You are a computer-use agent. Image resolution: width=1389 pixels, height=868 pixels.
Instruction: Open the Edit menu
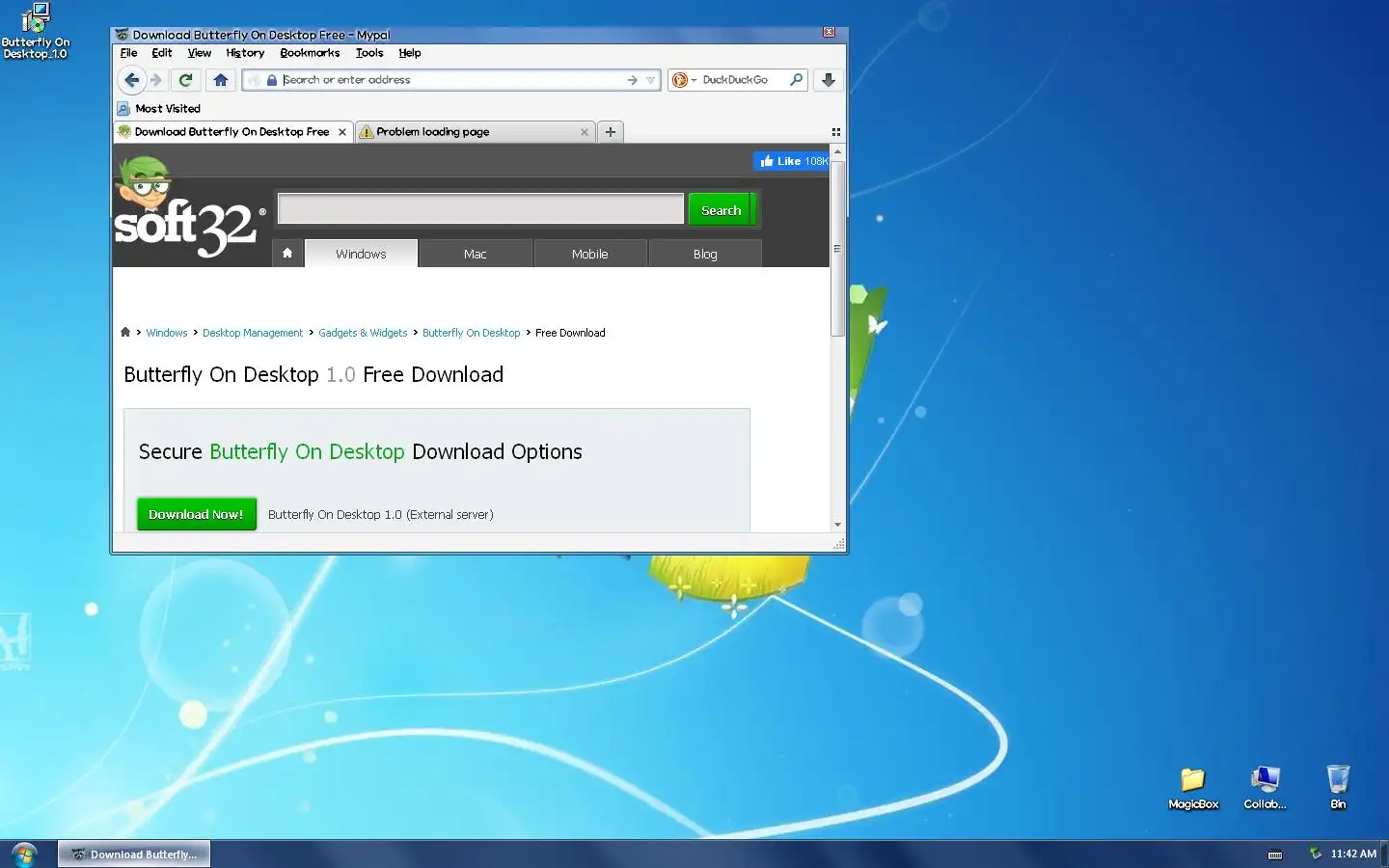pos(162,53)
